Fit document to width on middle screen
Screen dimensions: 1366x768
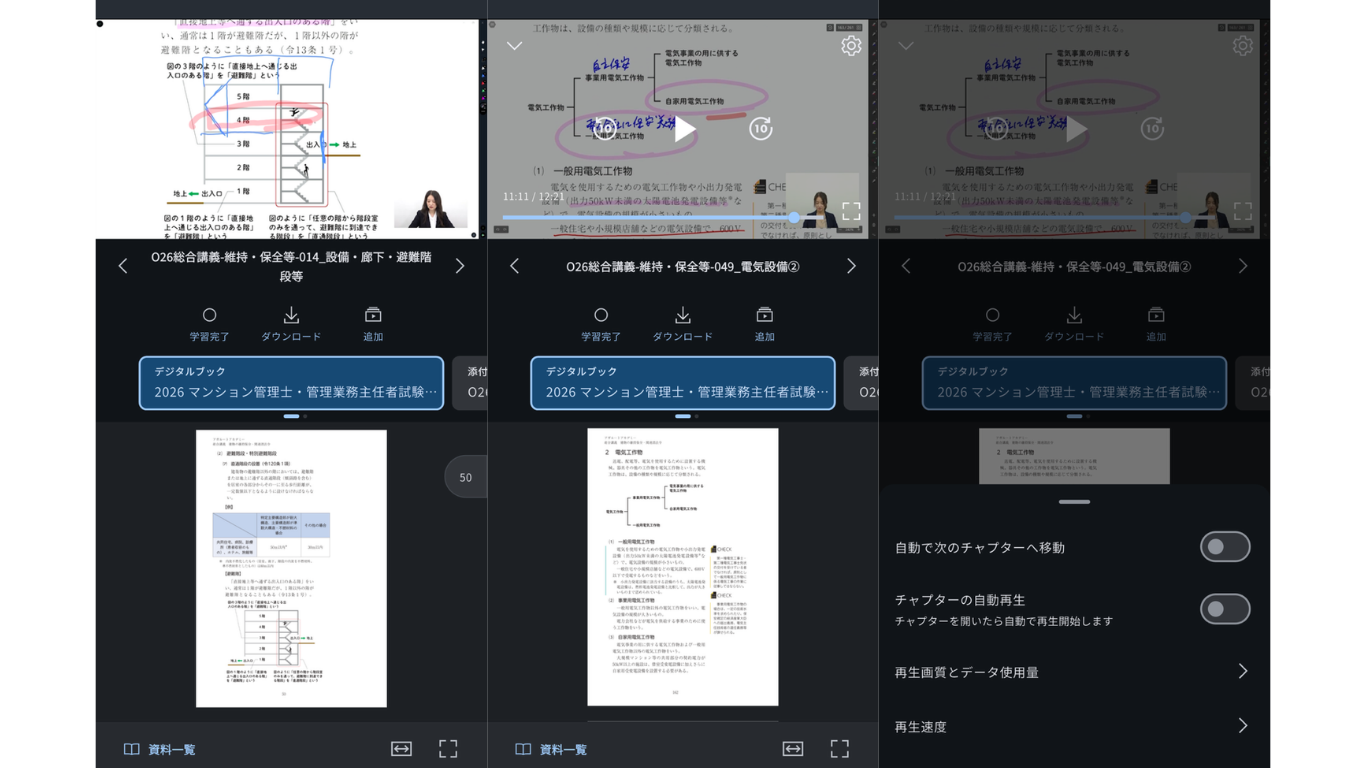pyautogui.click(x=793, y=749)
